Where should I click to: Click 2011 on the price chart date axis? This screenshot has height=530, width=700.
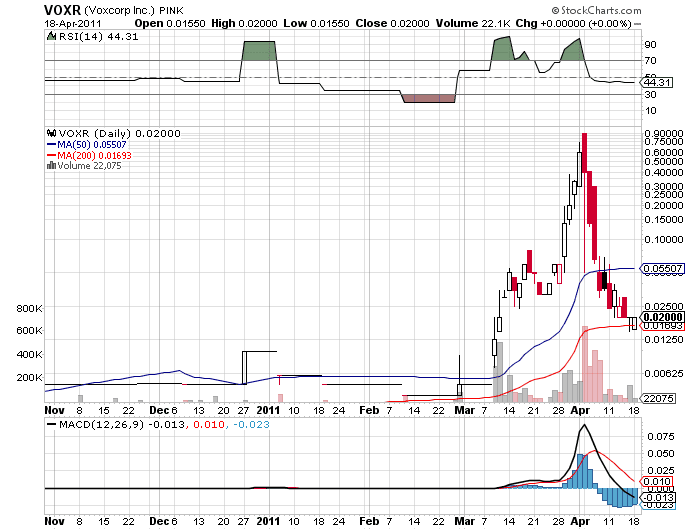[268, 410]
